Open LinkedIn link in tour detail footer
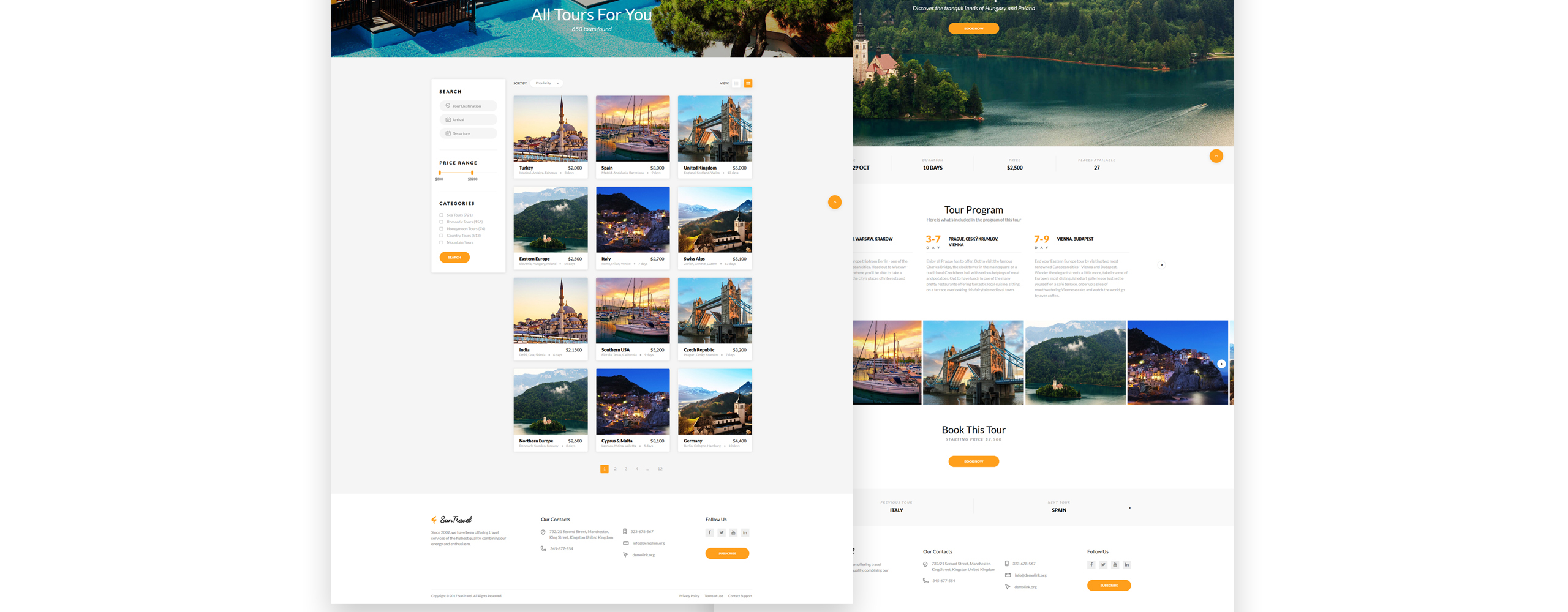The height and width of the screenshot is (612, 1568). (x=1126, y=565)
